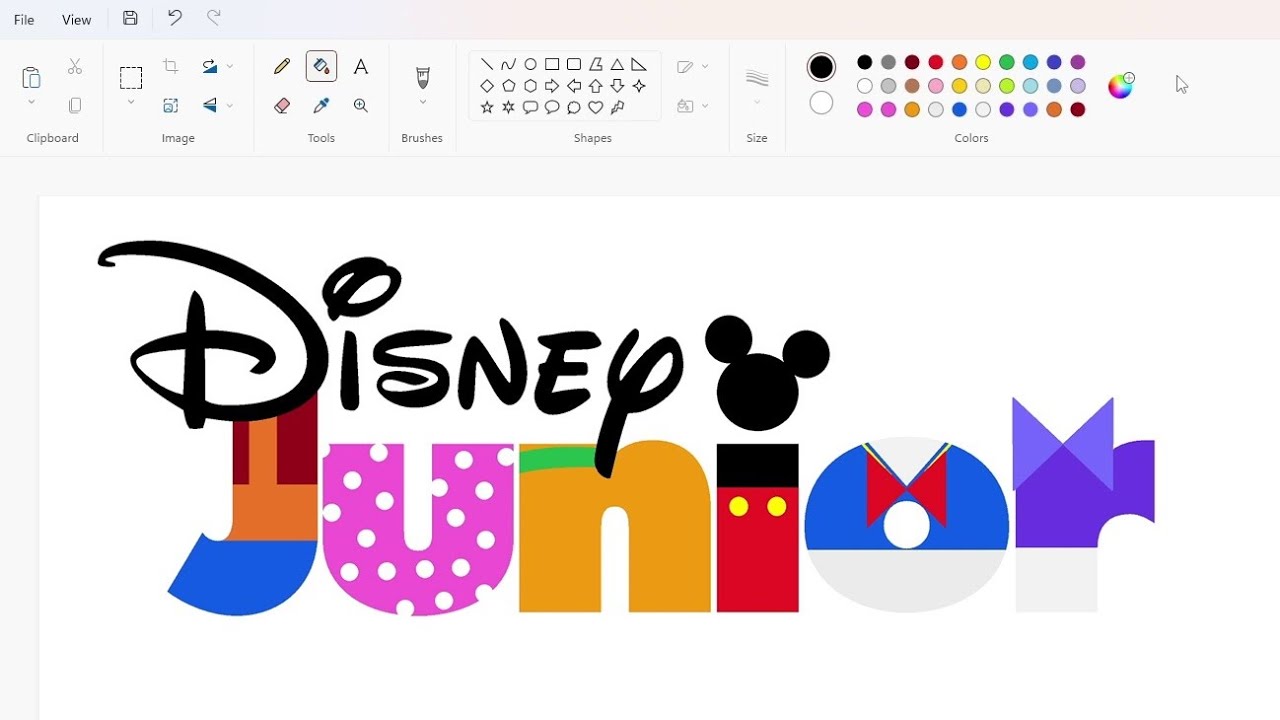Select the Eraser tool
Viewport: 1280px width, 720px height.
pos(282,105)
